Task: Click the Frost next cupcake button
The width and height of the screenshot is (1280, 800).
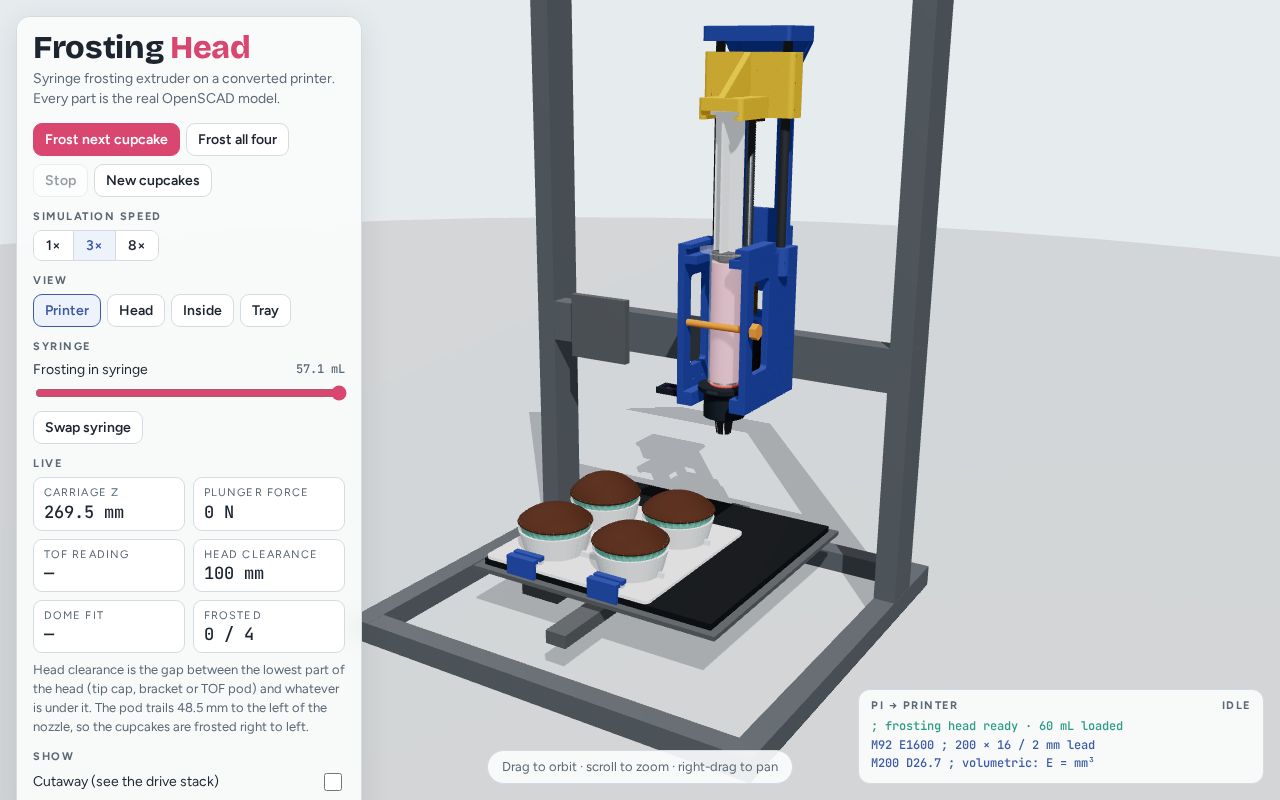Action: (x=106, y=139)
